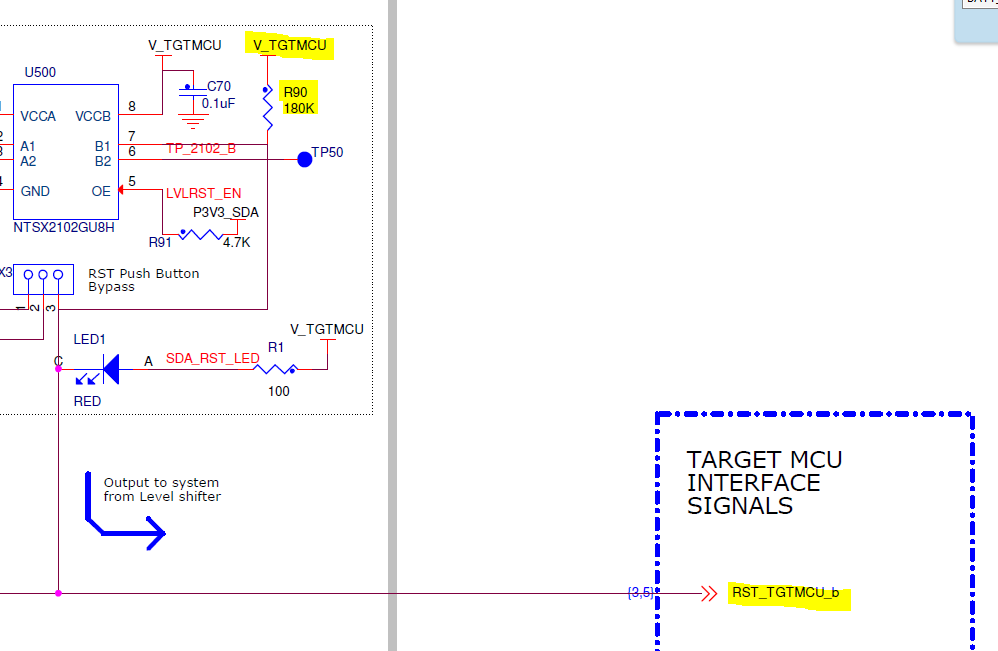Click the TP_2102_B net label
This screenshot has height=651, width=998.
pos(201,148)
